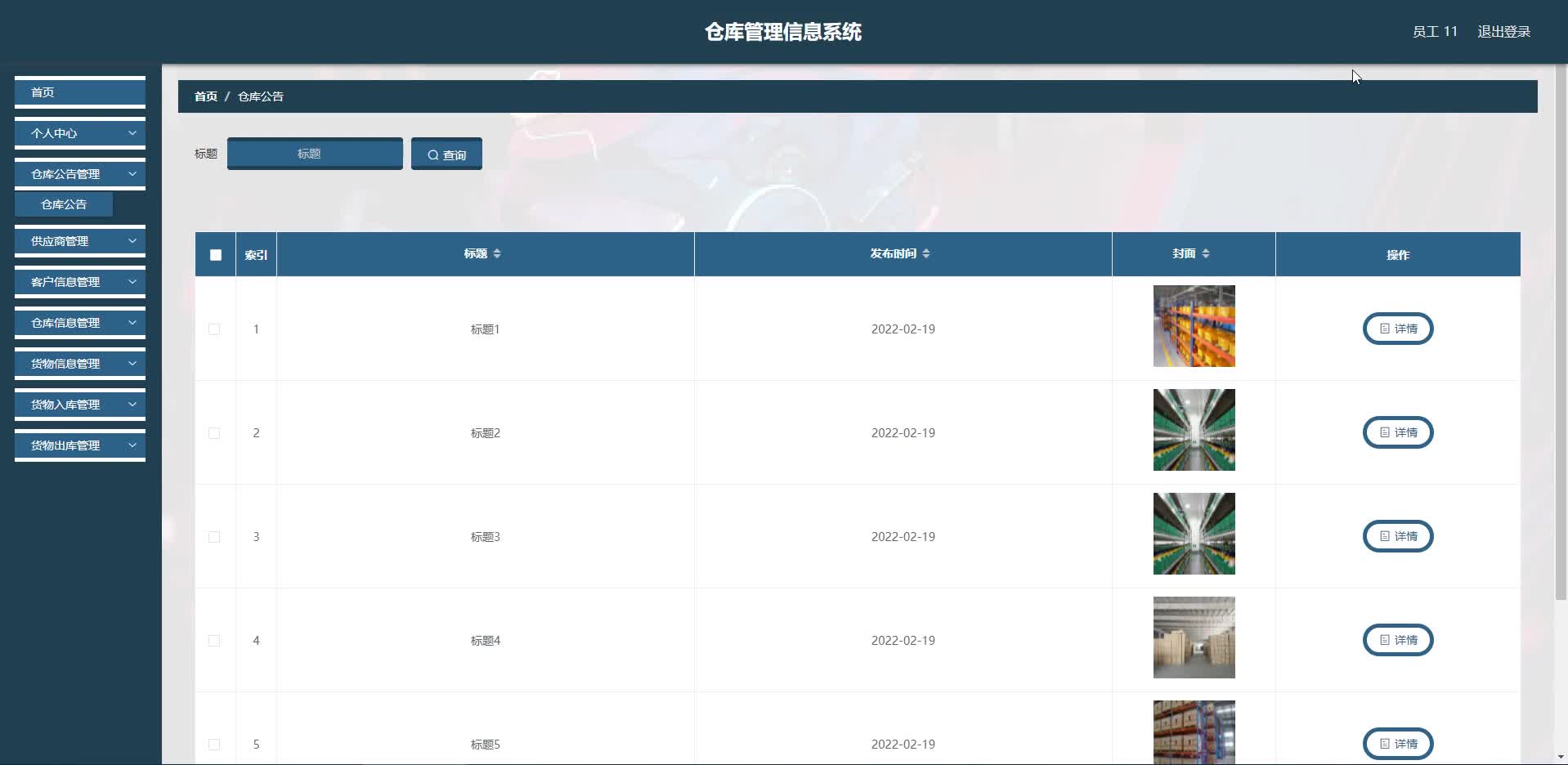Click the 首页 breadcrumb link
This screenshot has width=1568, height=765.
coord(204,96)
